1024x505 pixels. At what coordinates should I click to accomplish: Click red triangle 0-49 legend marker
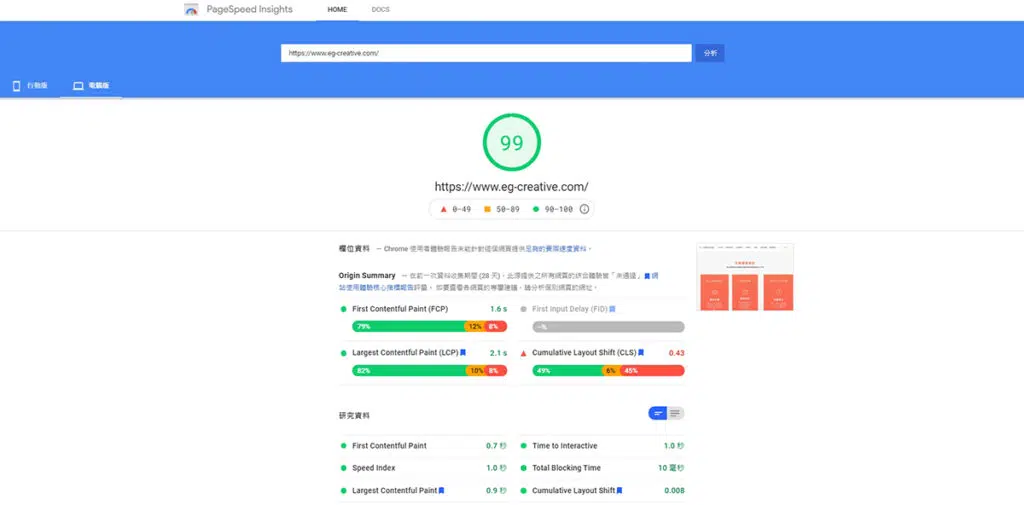[x=443, y=209]
